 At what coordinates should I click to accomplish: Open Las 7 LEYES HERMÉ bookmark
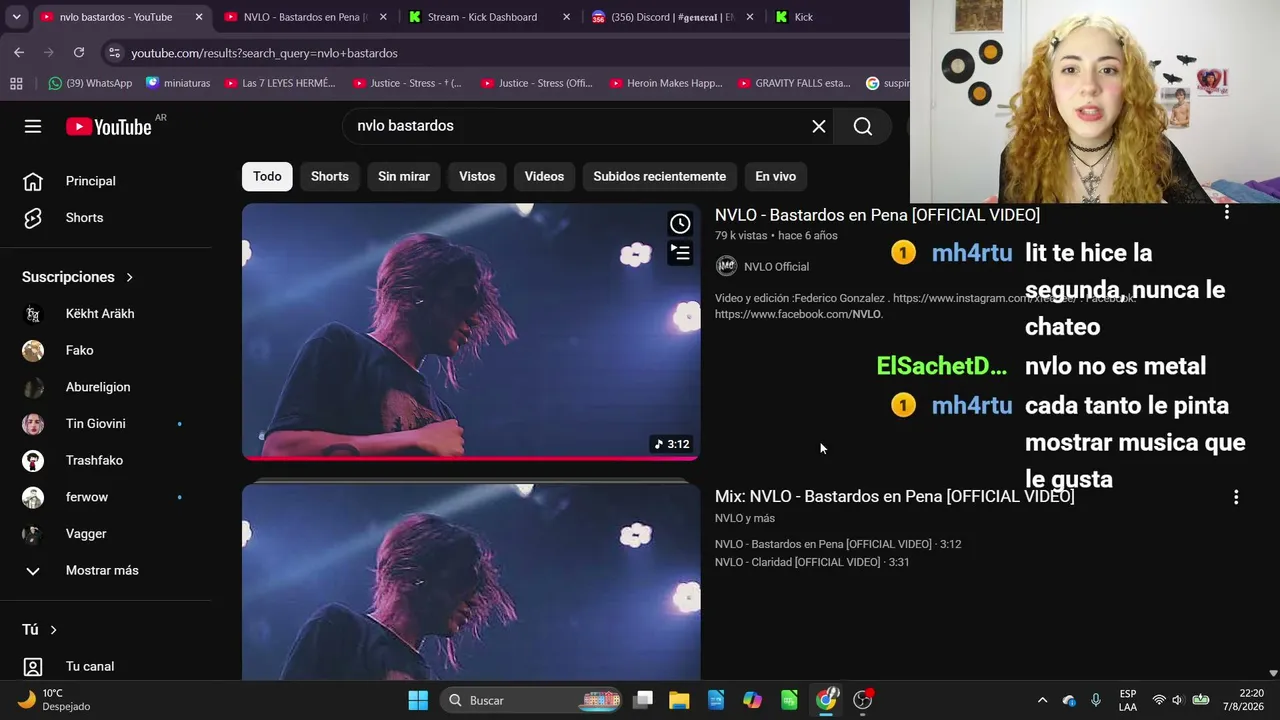point(280,83)
